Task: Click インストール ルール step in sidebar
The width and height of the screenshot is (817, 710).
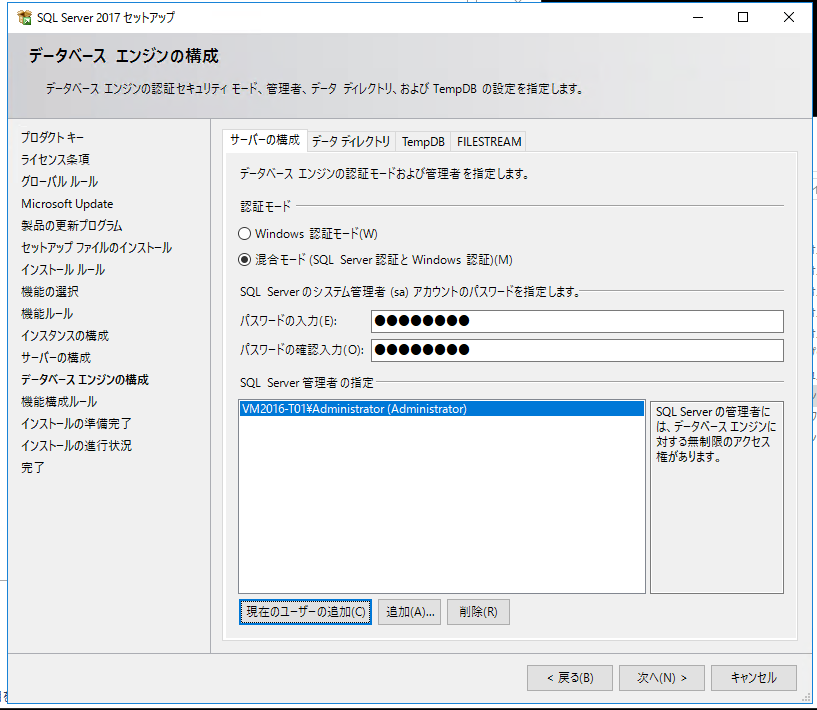Action: 63,270
